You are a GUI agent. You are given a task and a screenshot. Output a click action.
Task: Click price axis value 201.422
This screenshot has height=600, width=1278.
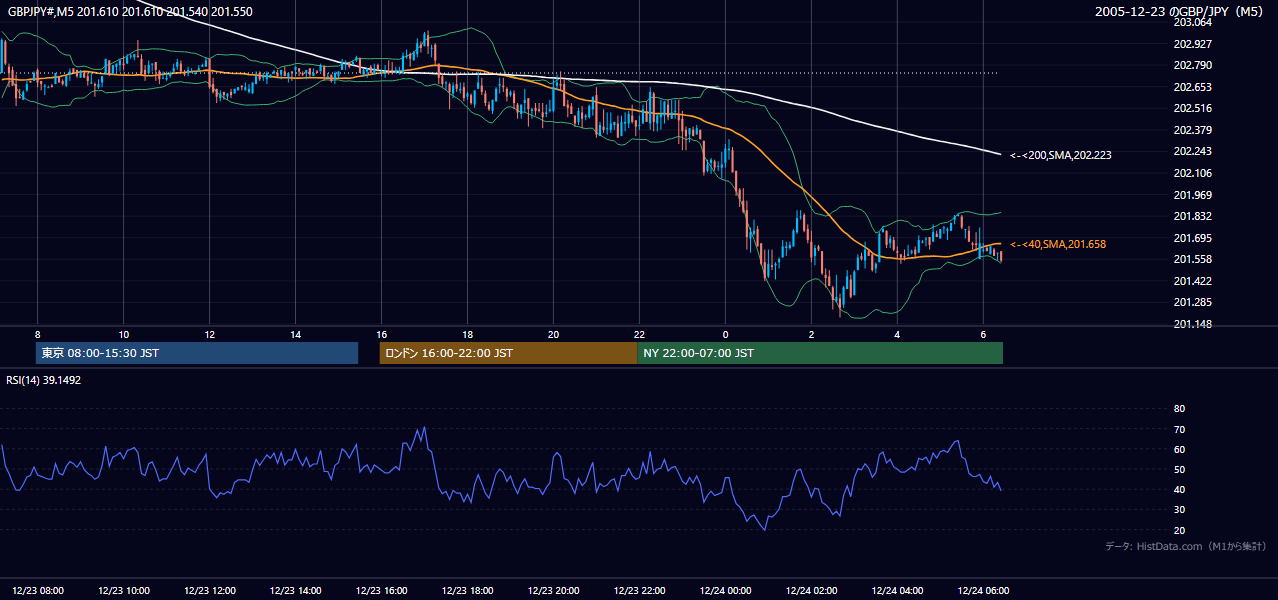1192,281
